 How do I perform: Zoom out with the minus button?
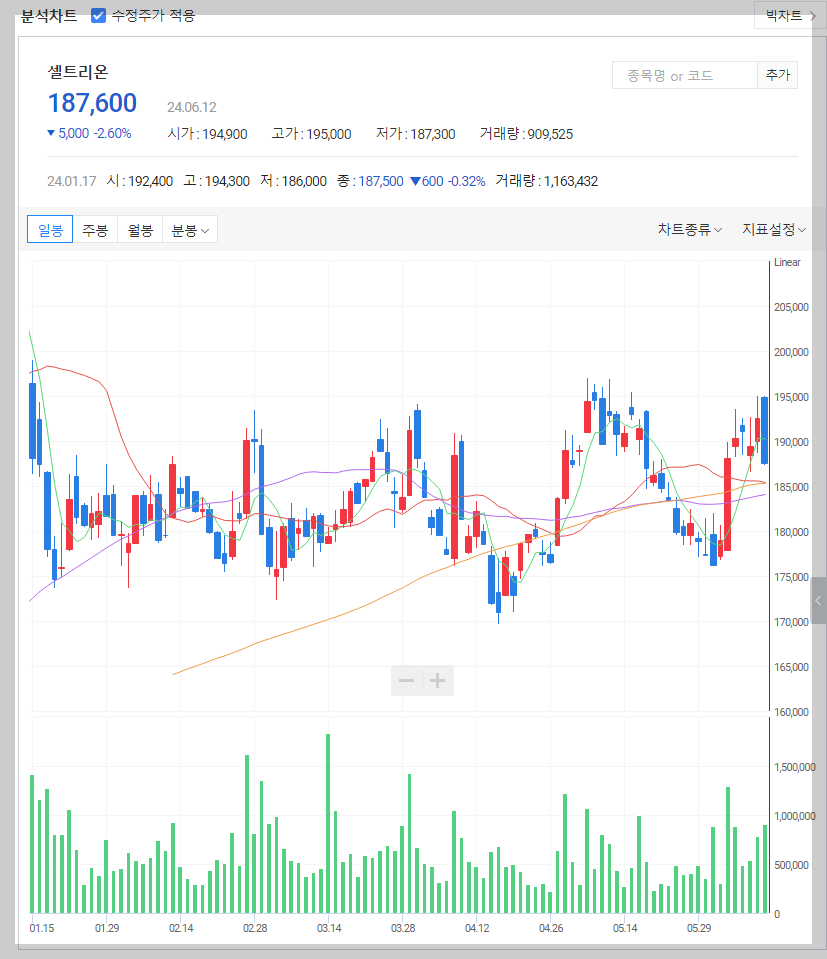(x=406, y=680)
